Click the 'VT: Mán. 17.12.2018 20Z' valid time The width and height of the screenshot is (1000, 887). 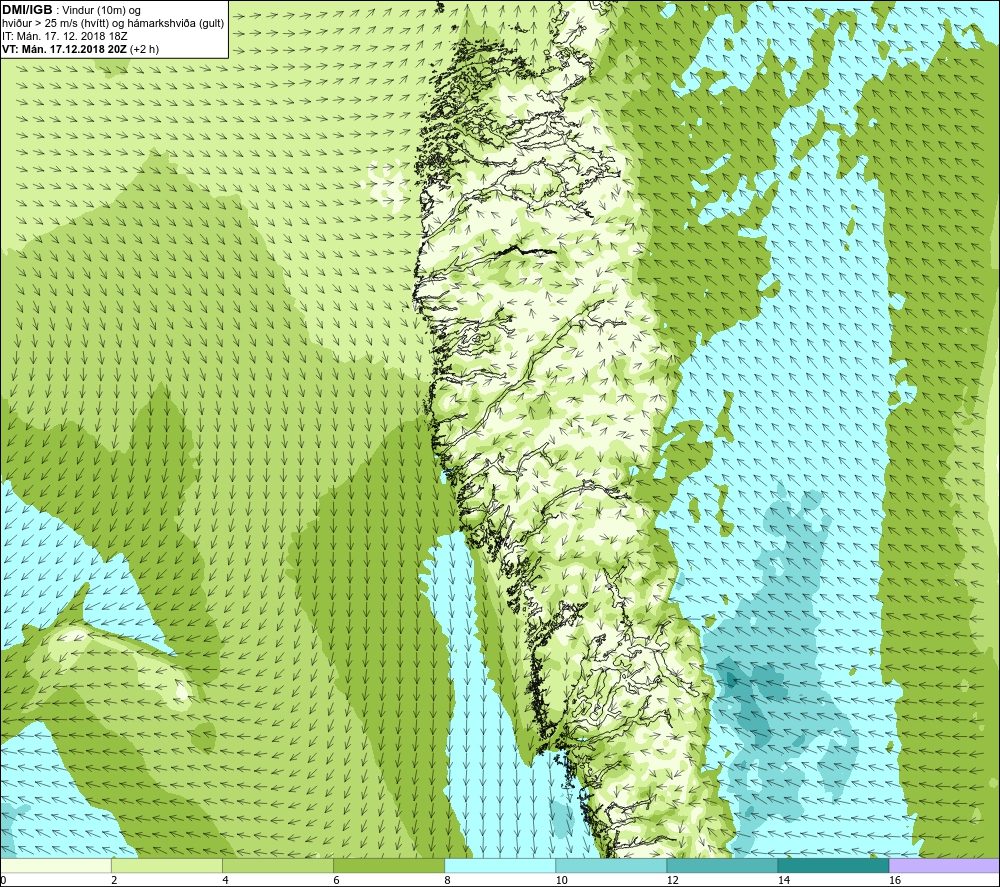click(x=64, y=49)
